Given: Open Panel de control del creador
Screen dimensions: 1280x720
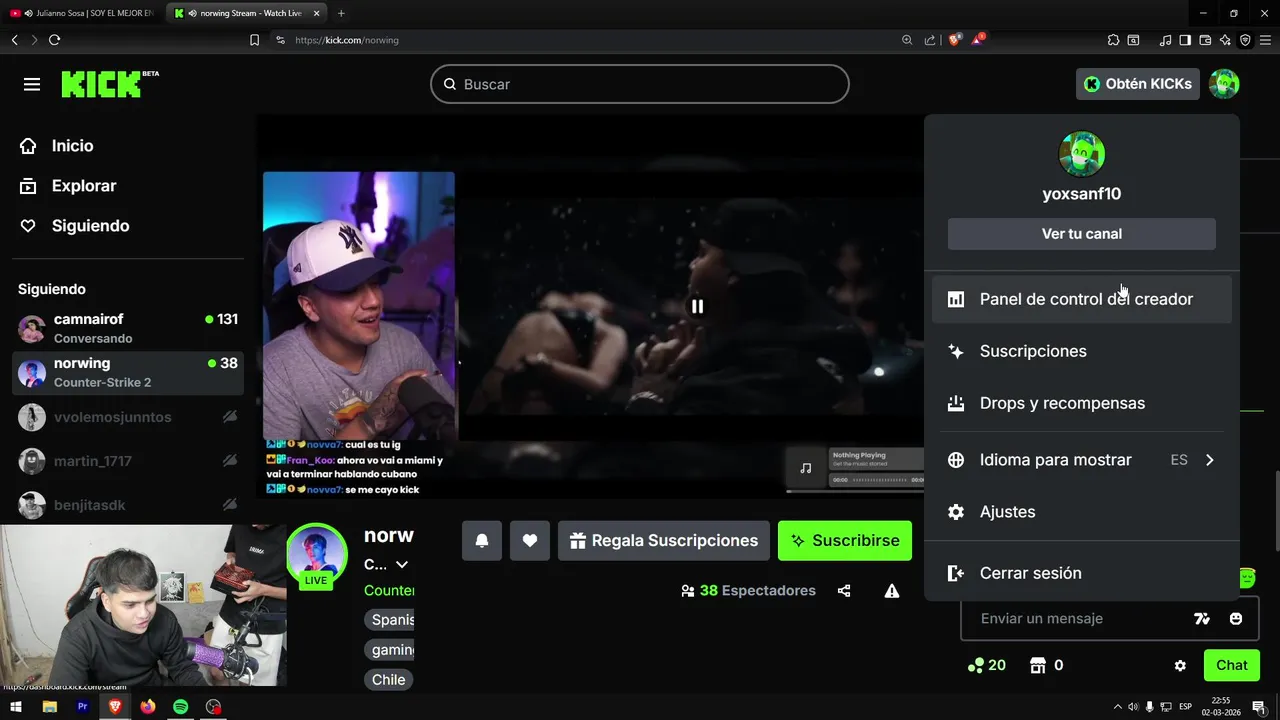Looking at the screenshot, I should pyautogui.click(x=1082, y=299).
